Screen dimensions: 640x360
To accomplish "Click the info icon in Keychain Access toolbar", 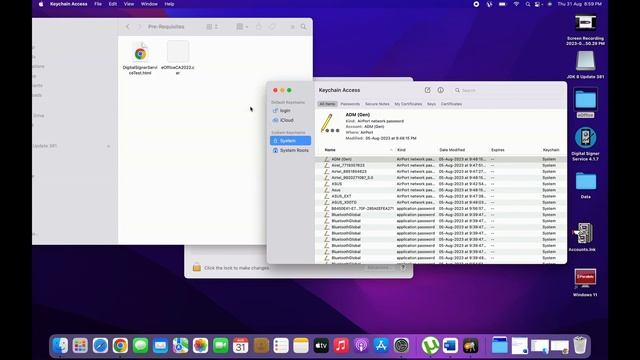I will point(440,90).
